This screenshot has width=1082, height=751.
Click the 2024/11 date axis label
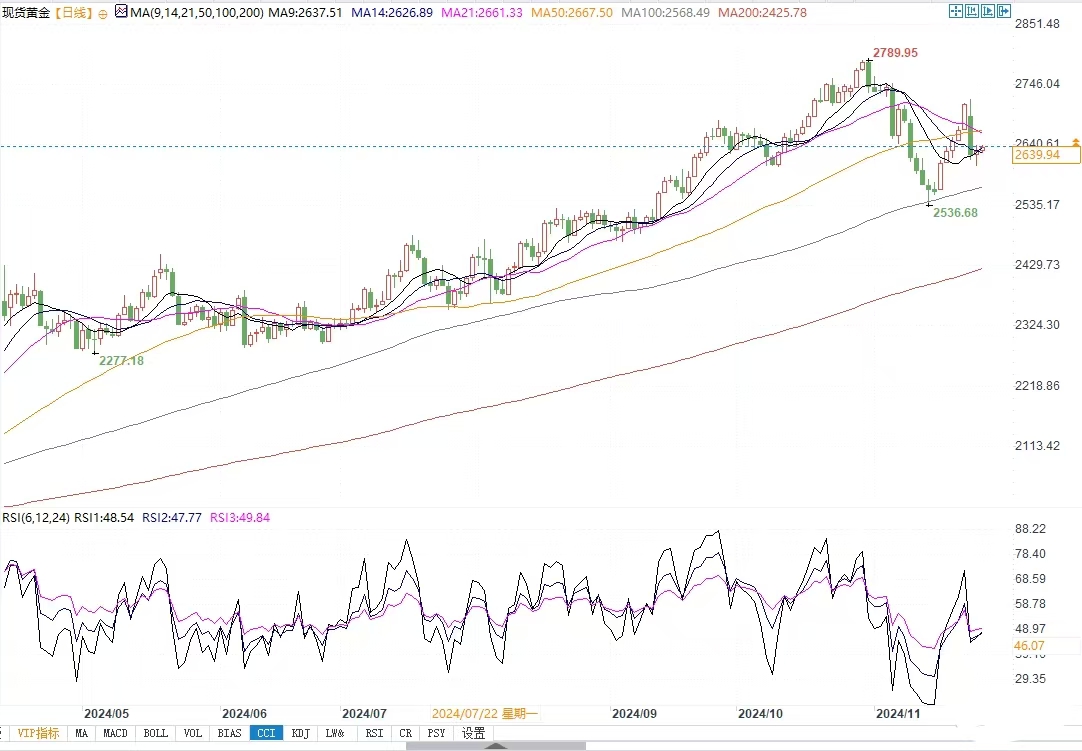coord(898,714)
